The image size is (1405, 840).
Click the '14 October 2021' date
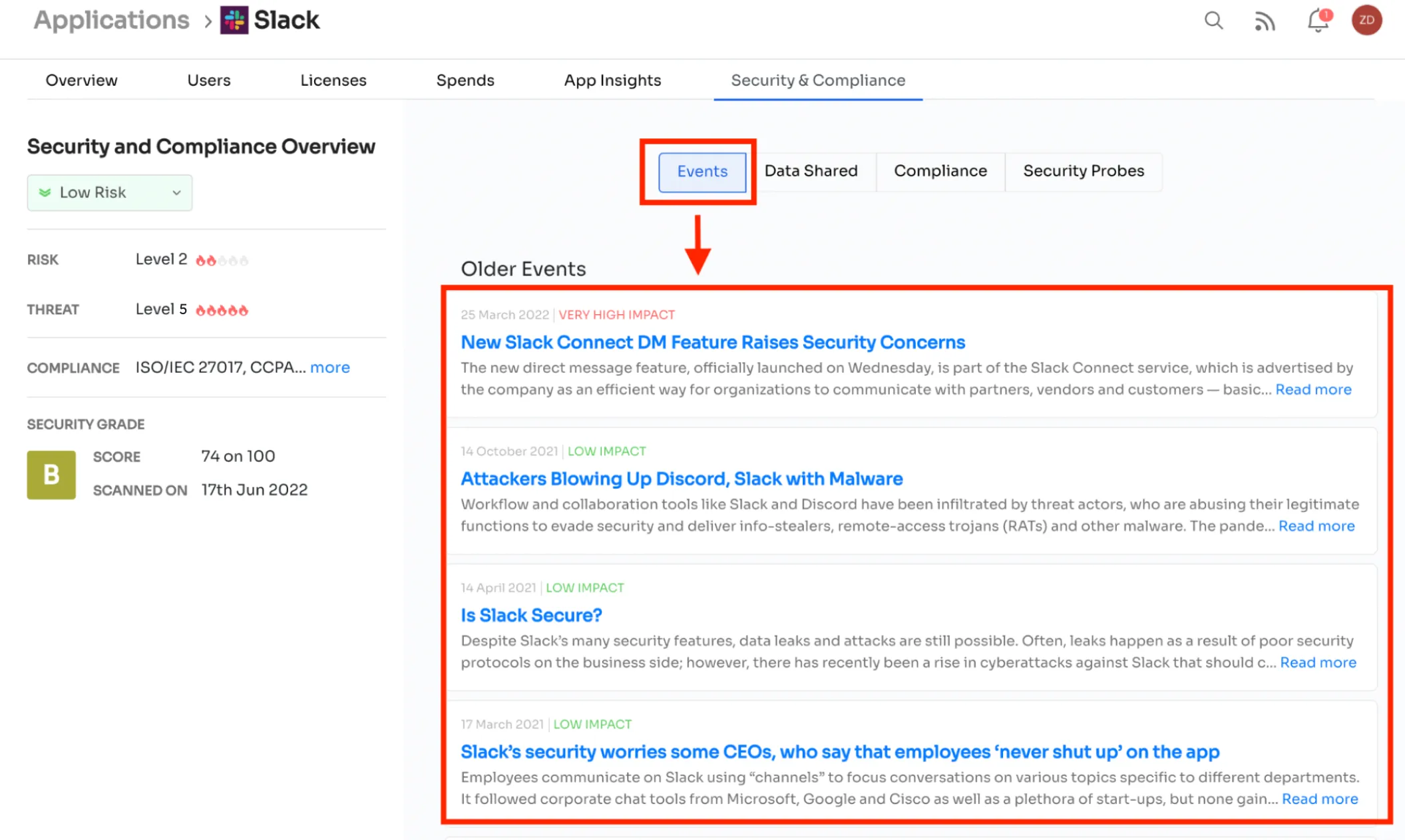[509, 451]
